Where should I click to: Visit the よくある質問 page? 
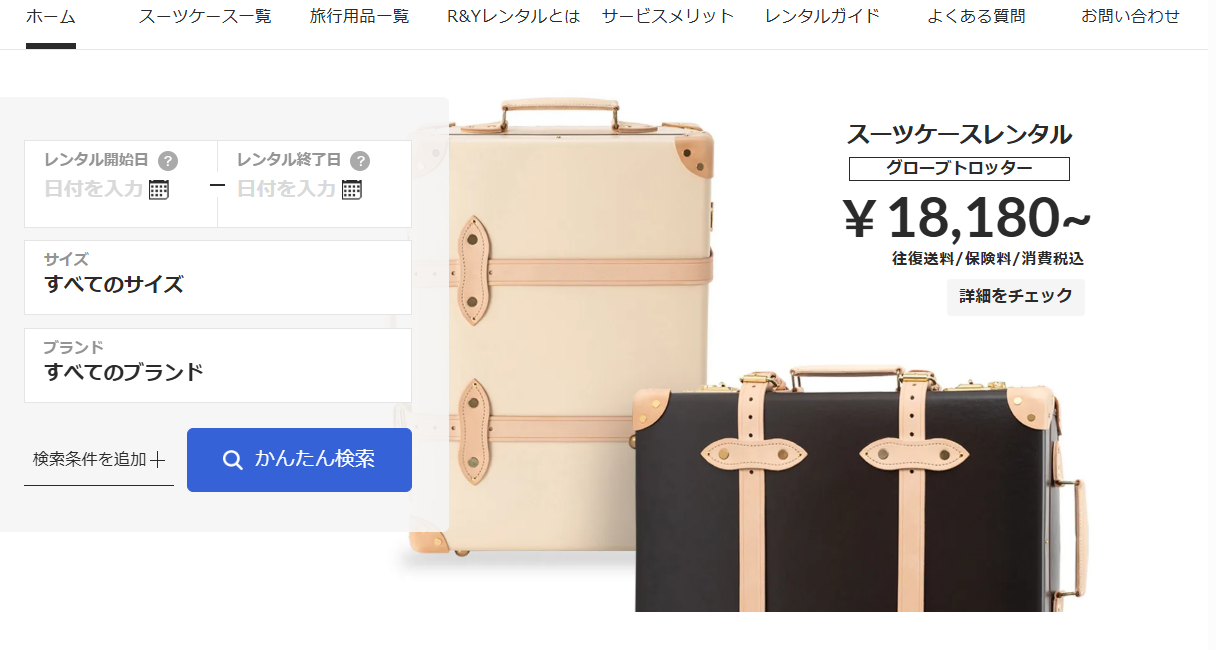tap(976, 17)
